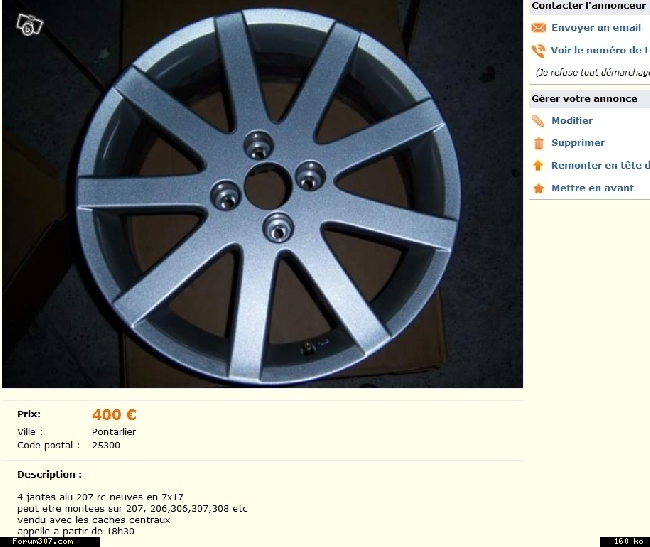Image resolution: width=650 pixels, height=547 pixels.
Task: Click the orange up-arrow Remonter icon
Action: point(538,166)
